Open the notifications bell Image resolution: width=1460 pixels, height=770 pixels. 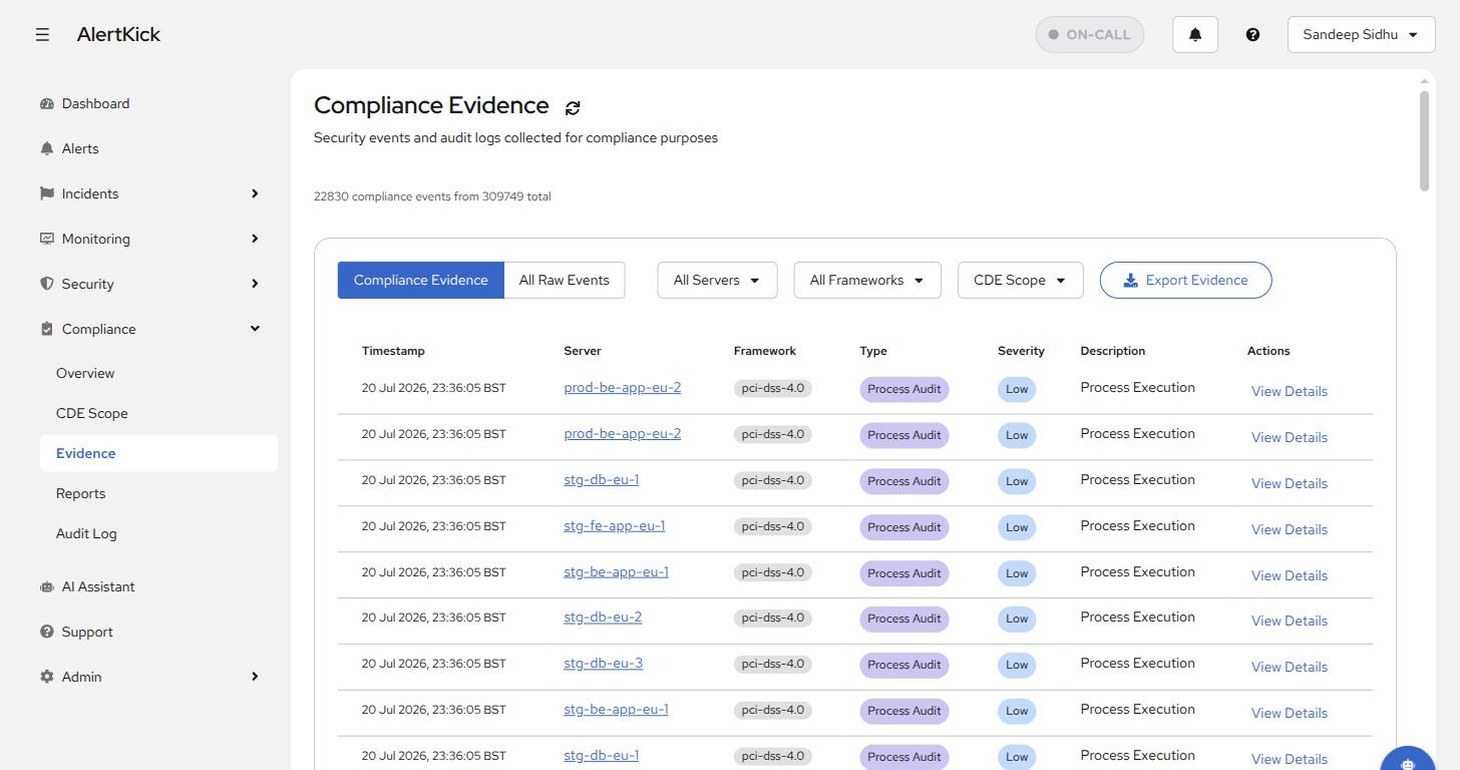coord(1195,34)
